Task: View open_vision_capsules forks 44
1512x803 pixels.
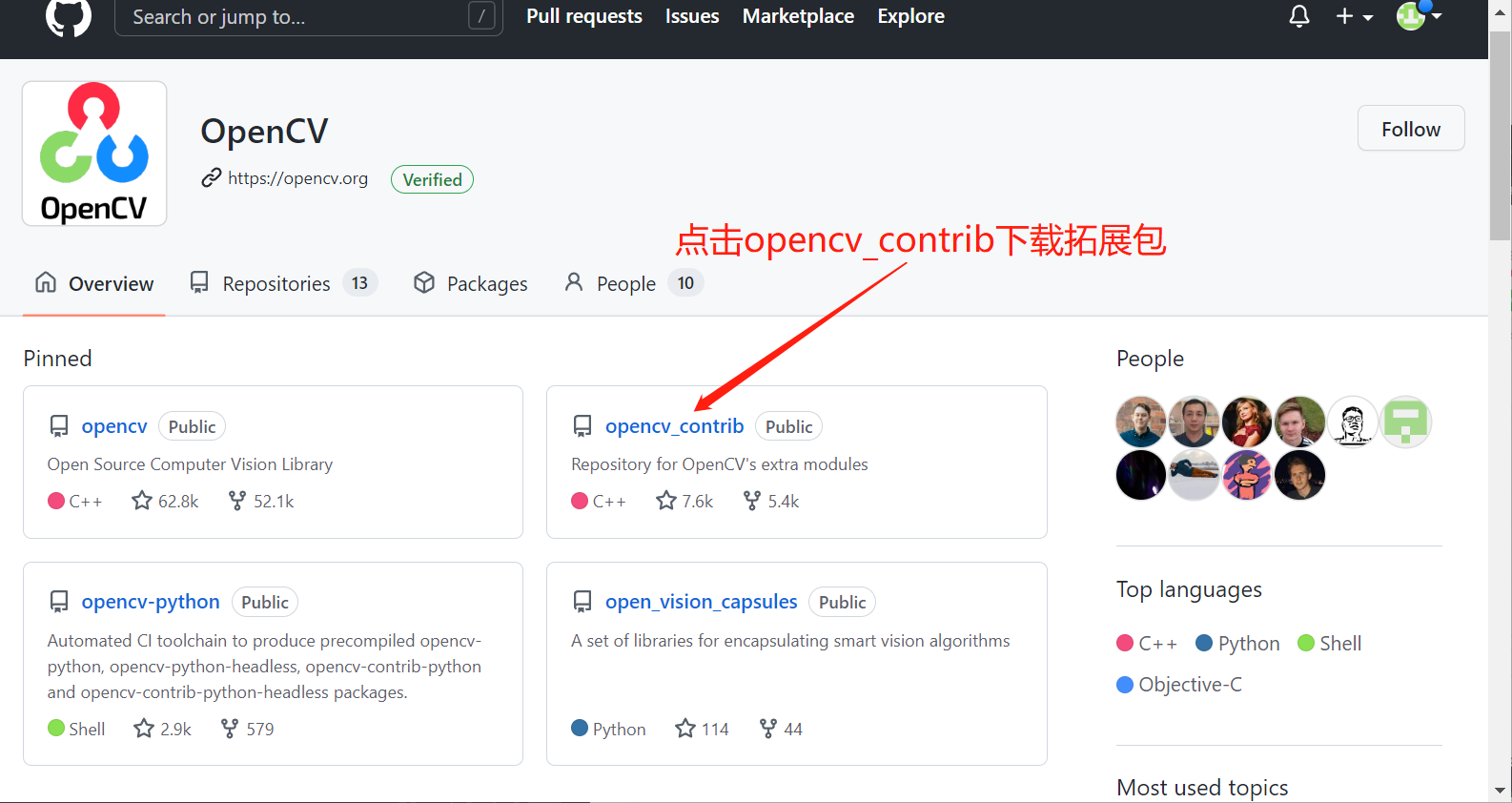Action: click(x=781, y=729)
